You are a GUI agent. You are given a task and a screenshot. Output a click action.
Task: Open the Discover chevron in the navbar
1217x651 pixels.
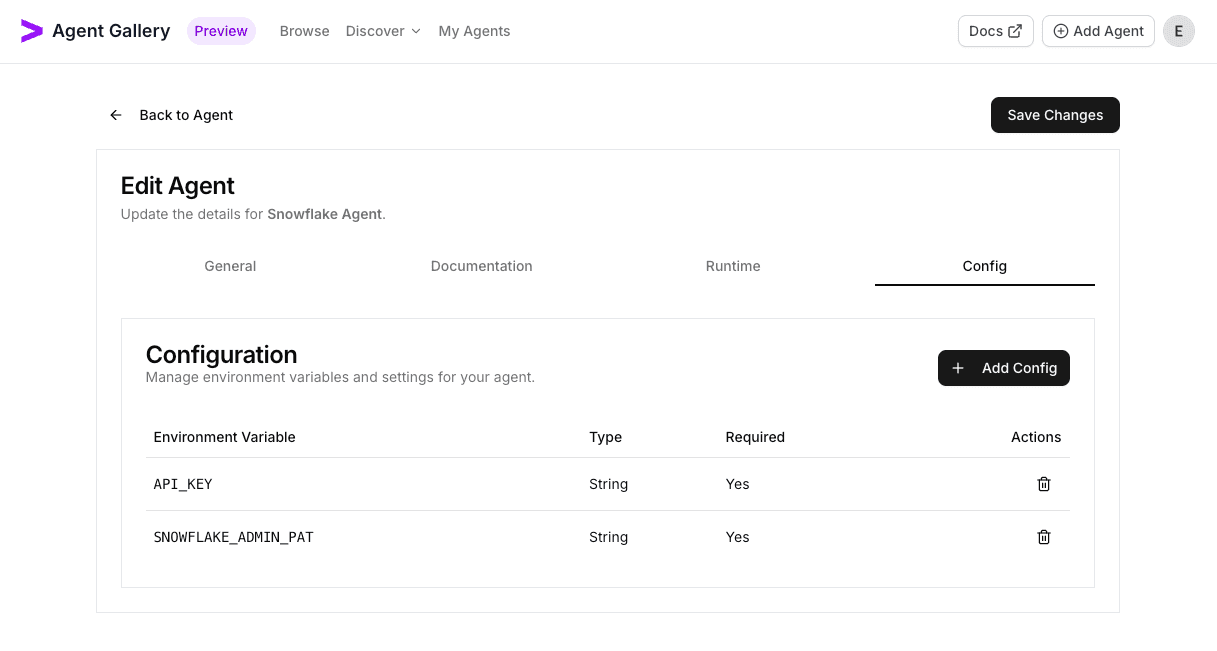(x=415, y=32)
